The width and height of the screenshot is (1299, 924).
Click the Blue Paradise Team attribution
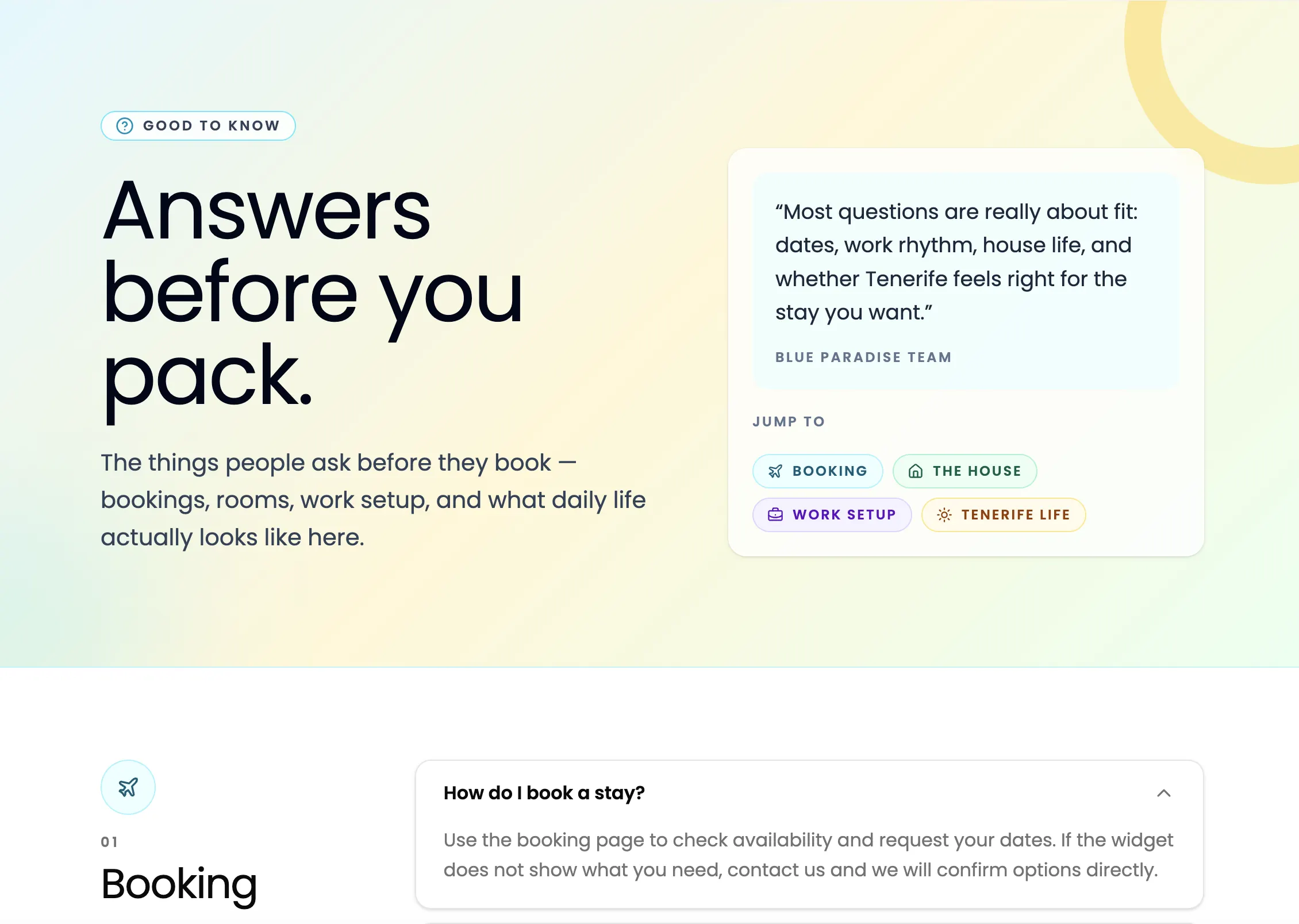(x=863, y=357)
